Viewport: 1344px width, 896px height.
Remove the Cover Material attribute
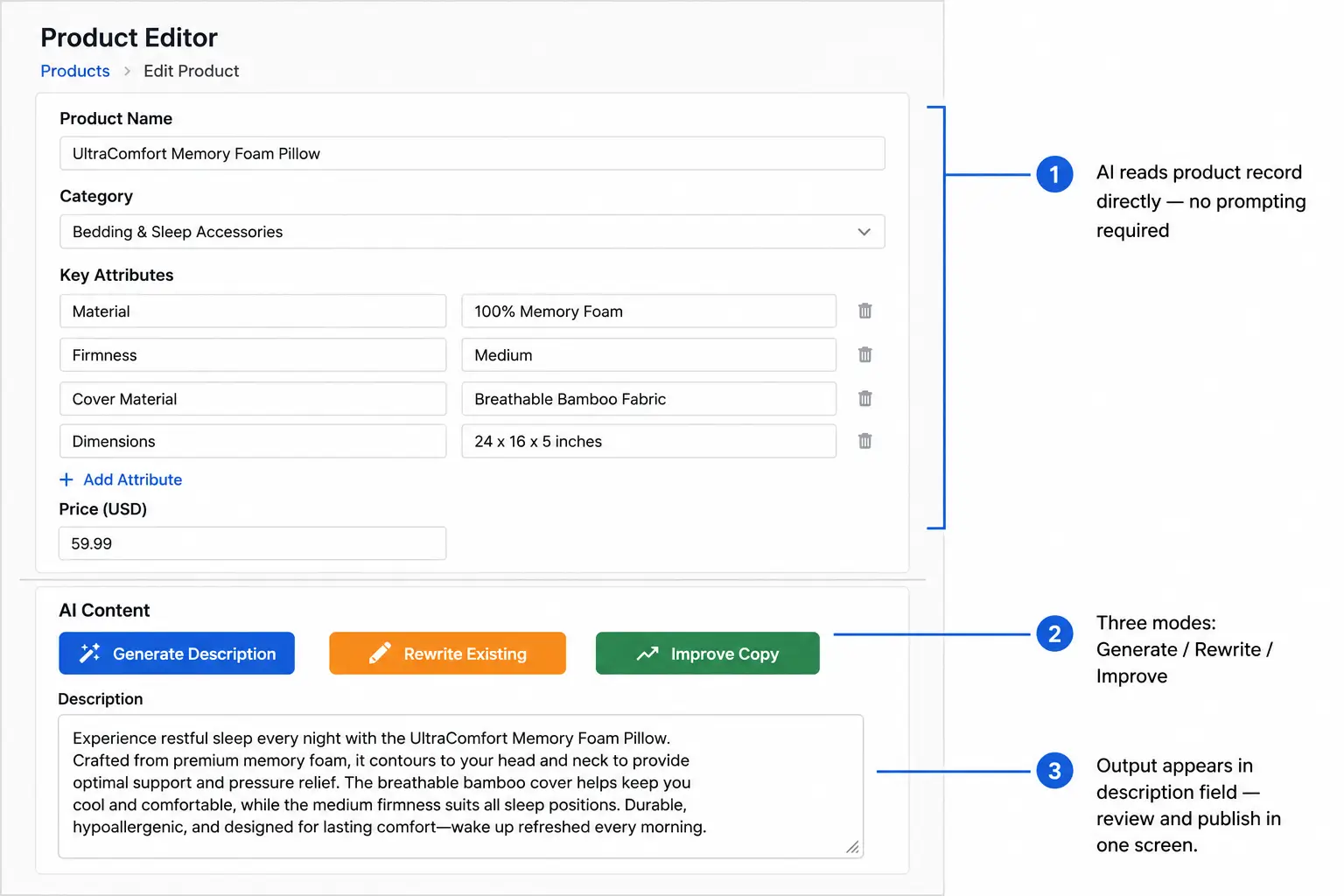pyautogui.click(x=864, y=398)
